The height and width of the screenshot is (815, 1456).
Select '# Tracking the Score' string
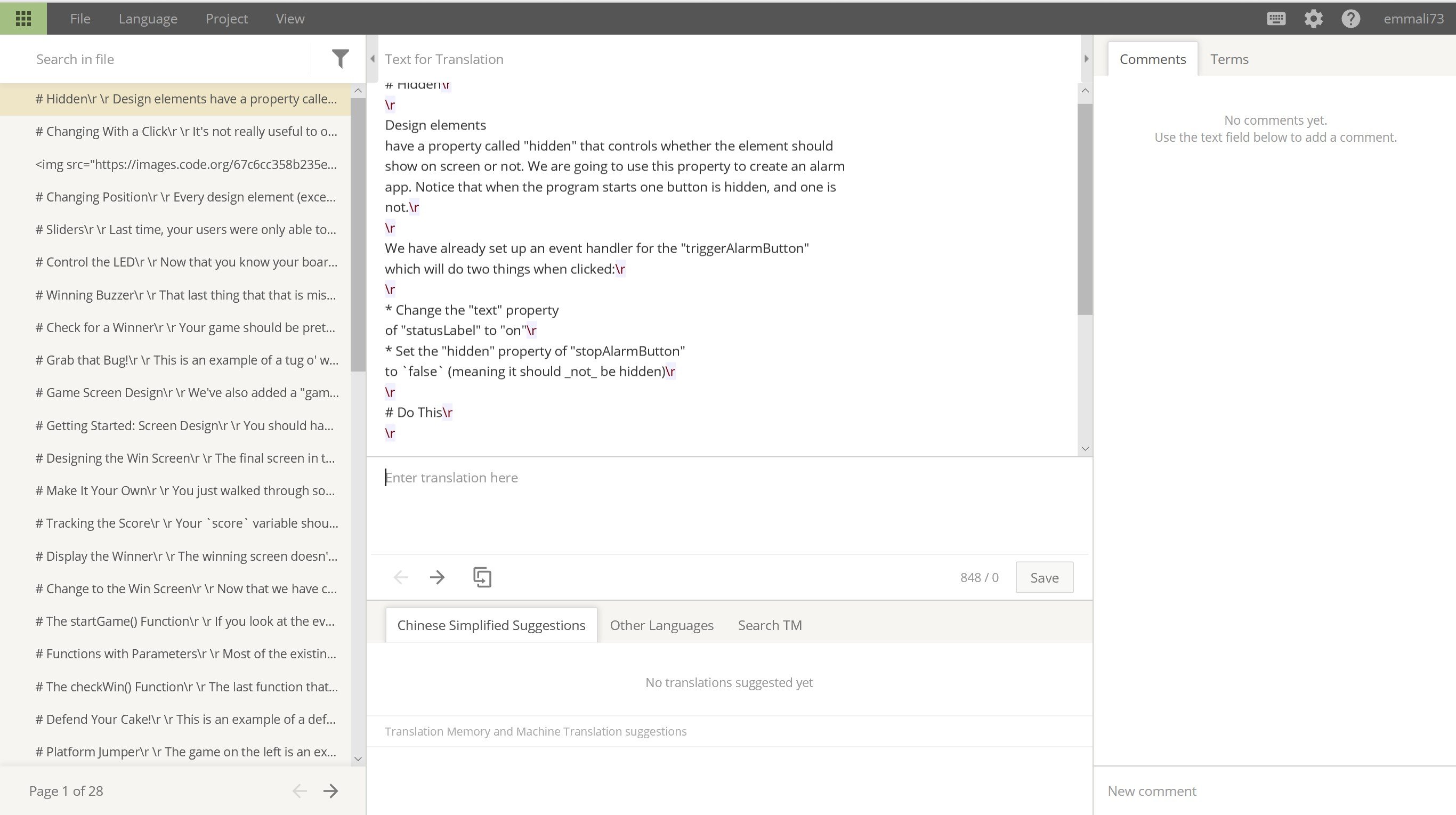(175, 523)
